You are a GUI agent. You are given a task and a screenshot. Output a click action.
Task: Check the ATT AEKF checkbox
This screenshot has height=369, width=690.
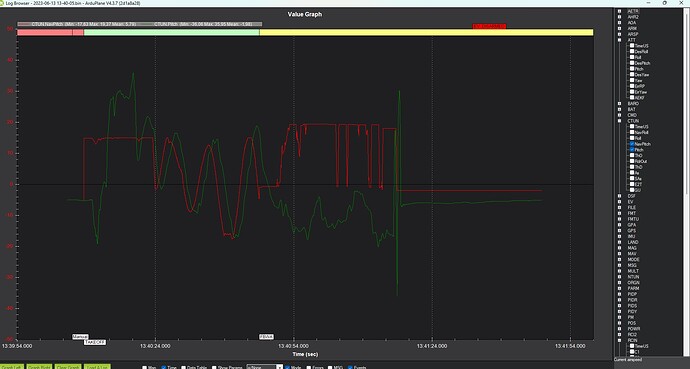[x=632, y=98]
